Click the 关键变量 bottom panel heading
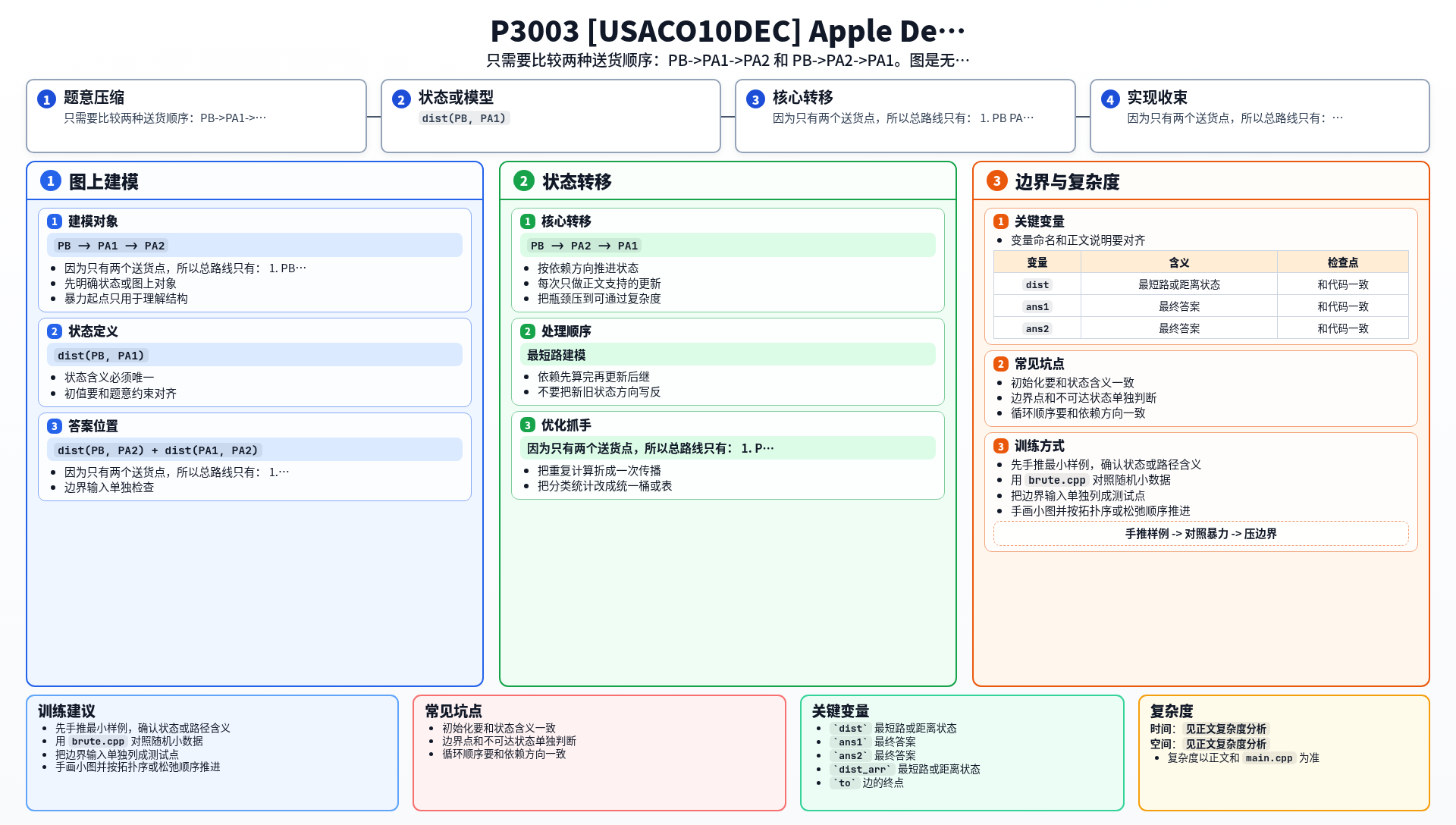The width and height of the screenshot is (1456, 825). (x=840, y=711)
